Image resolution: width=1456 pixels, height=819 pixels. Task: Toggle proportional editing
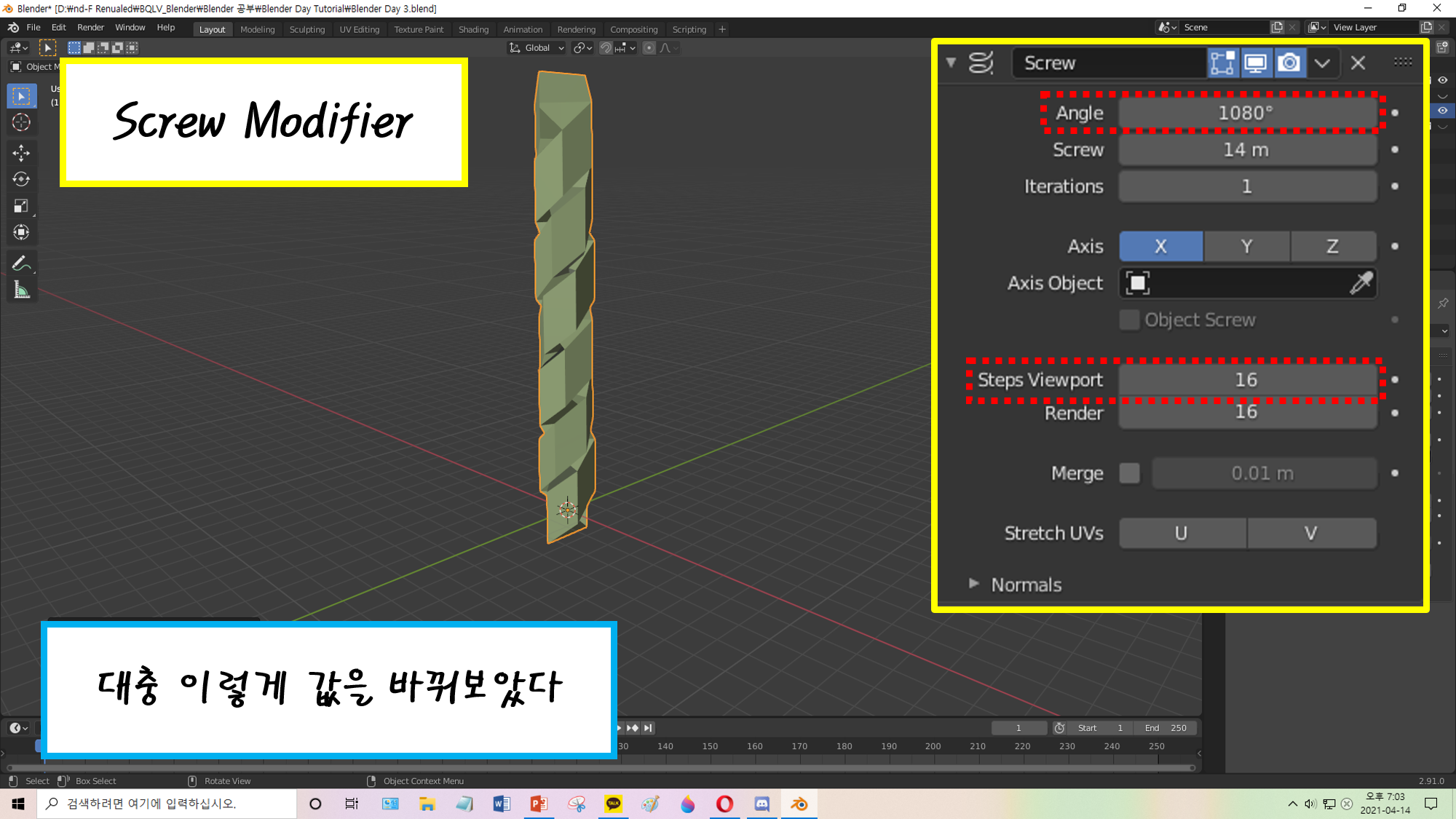[649, 48]
